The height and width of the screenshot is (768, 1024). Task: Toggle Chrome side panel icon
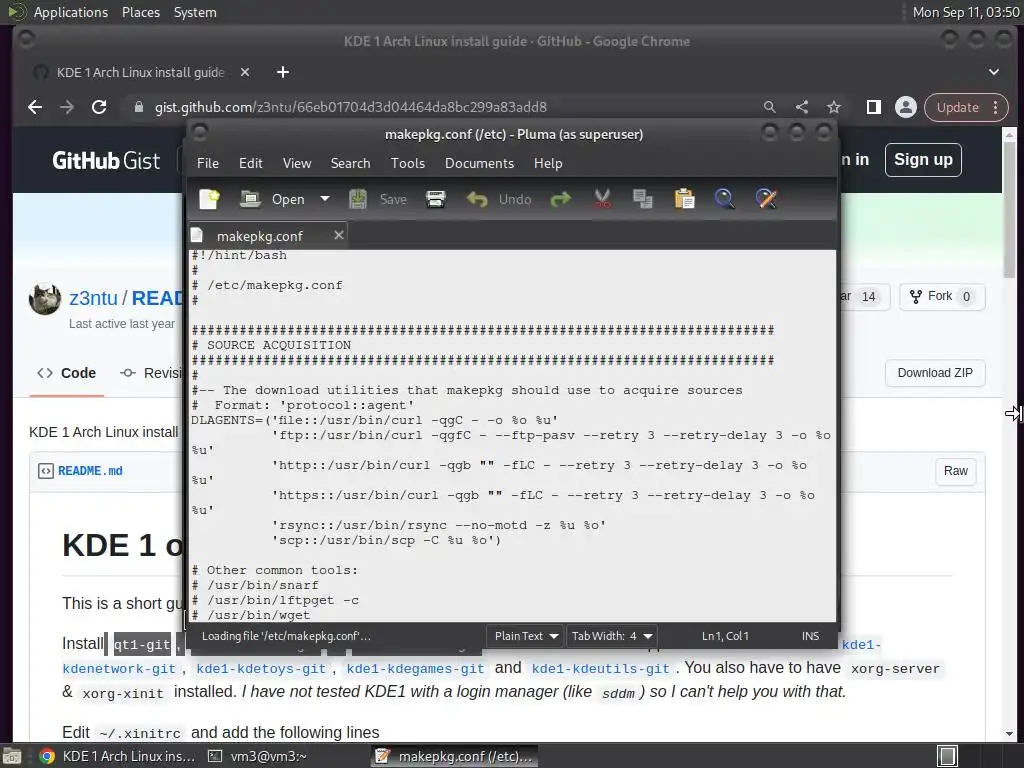873,107
